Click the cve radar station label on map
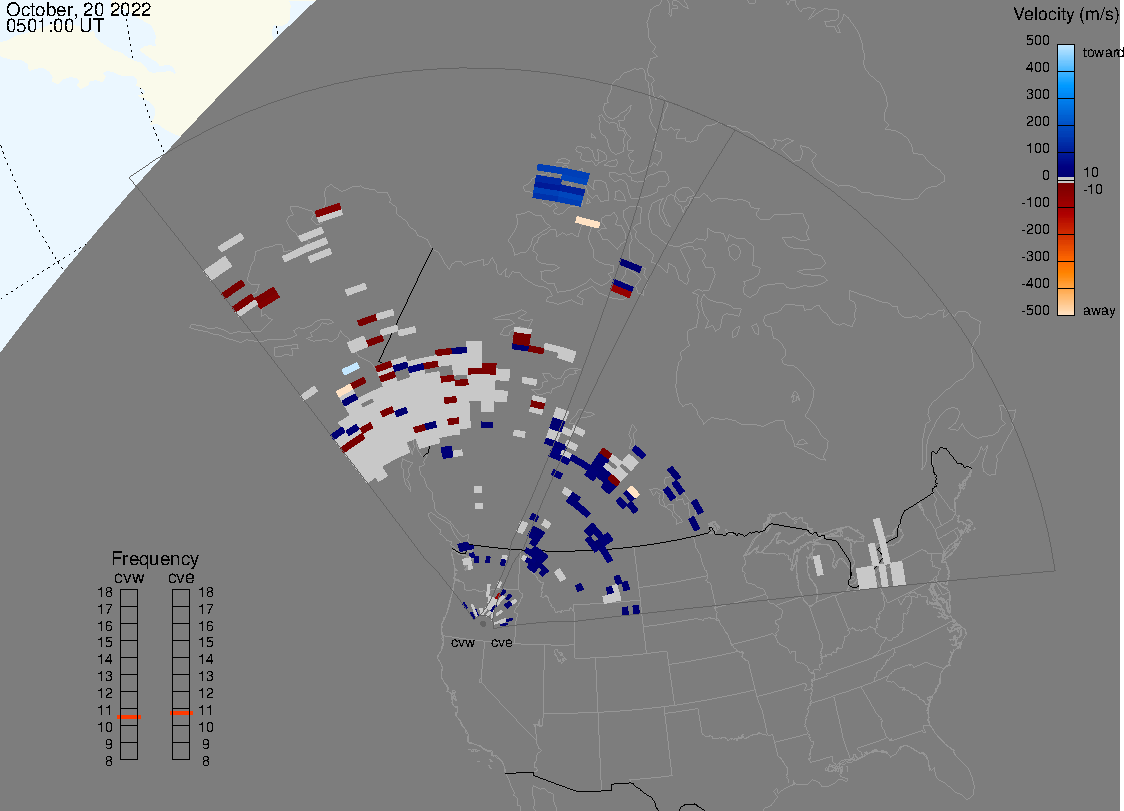Screen dimensions: 1124x811 coord(502,642)
